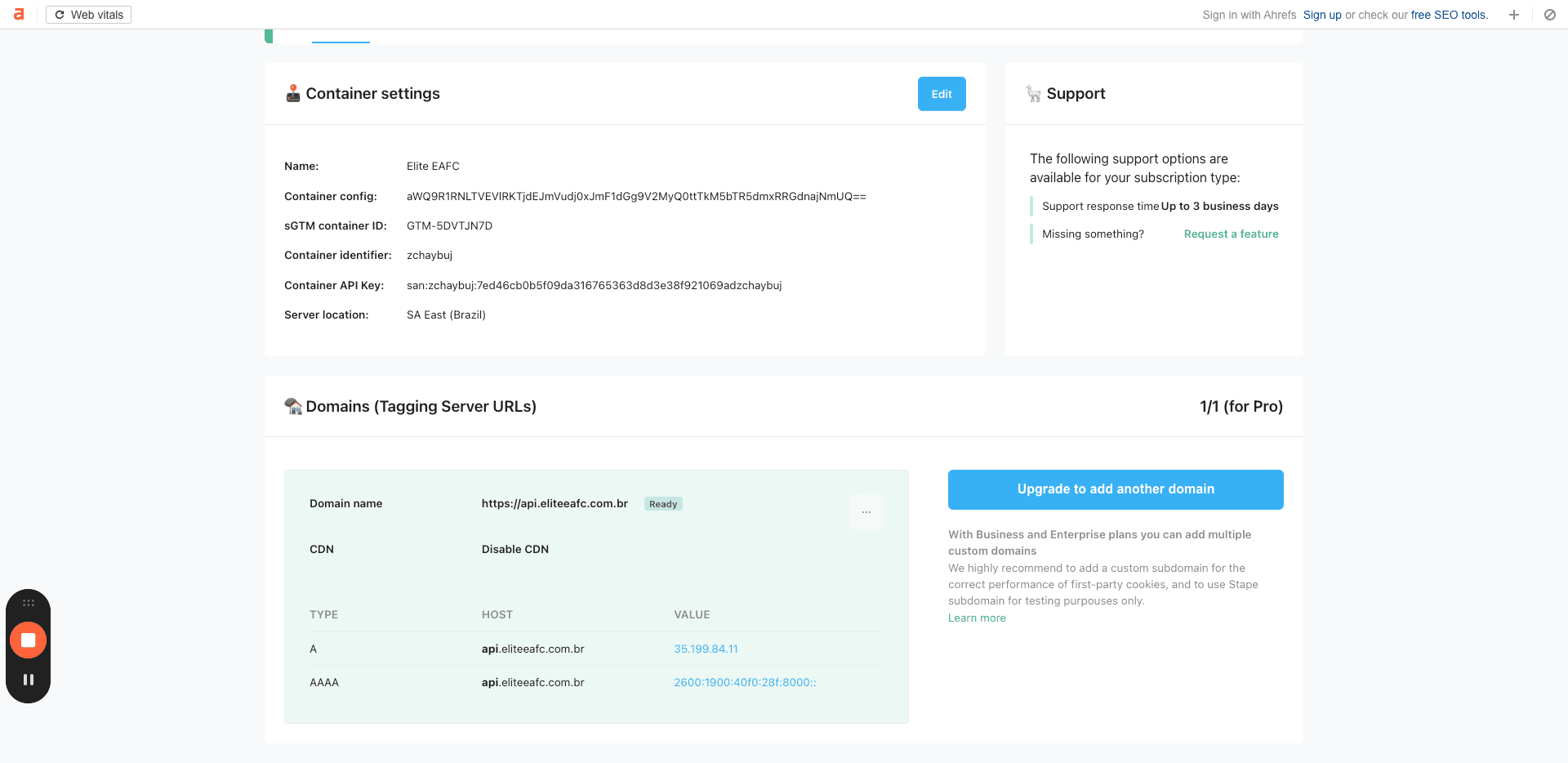Click the circle-slash icon in the top bar
The image size is (1568, 763).
1549,15
